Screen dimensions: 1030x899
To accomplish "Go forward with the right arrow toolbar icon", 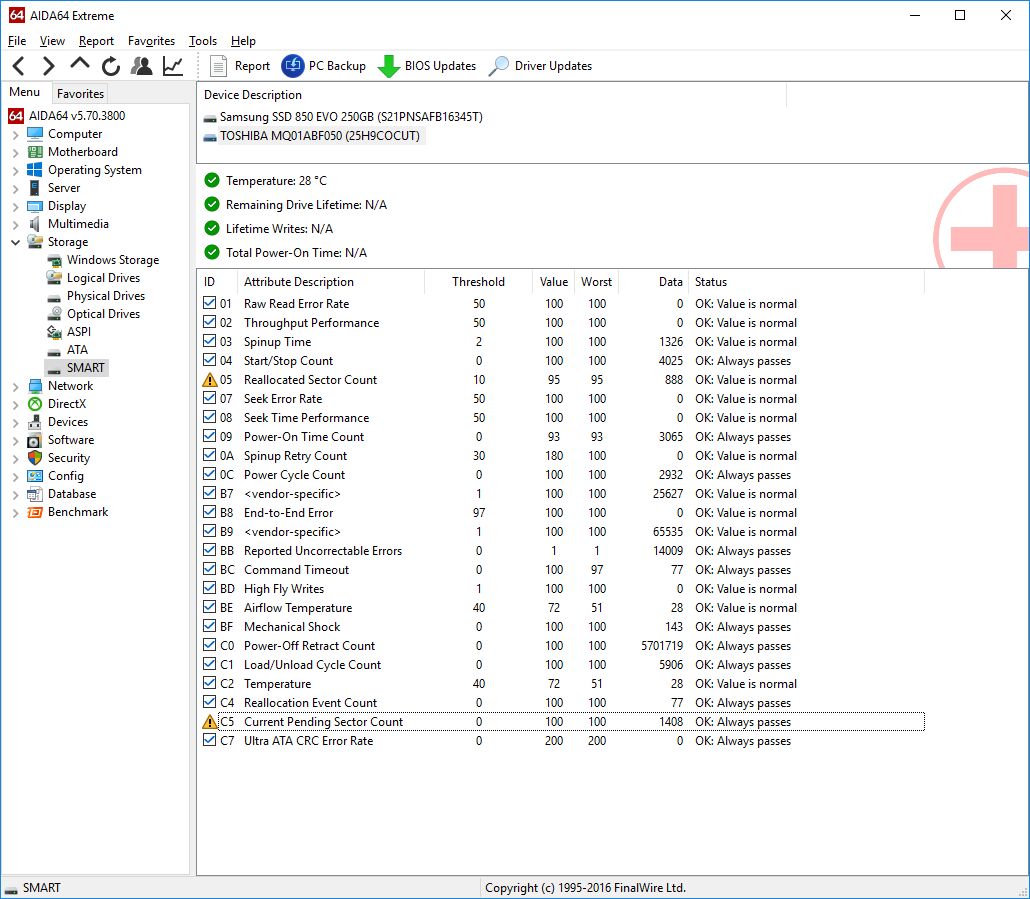I will point(49,66).
